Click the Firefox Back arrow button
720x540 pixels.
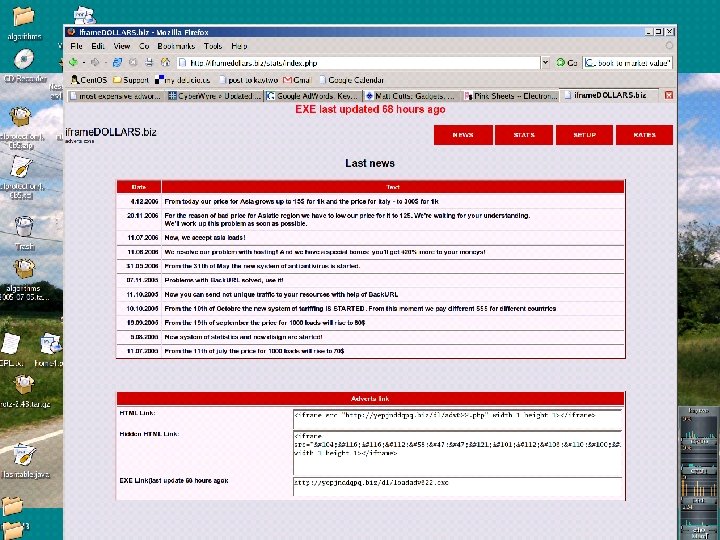click(x=73, y=62)
